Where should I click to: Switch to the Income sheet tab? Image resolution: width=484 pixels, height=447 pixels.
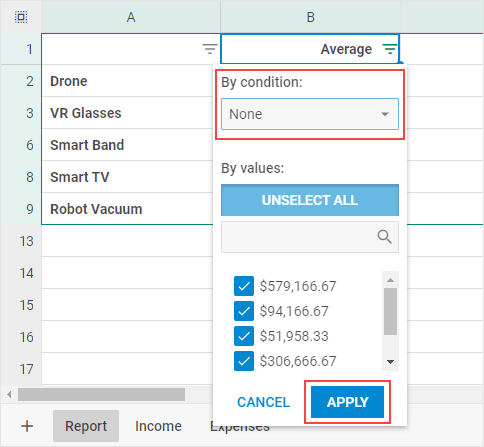coord(158,426)
